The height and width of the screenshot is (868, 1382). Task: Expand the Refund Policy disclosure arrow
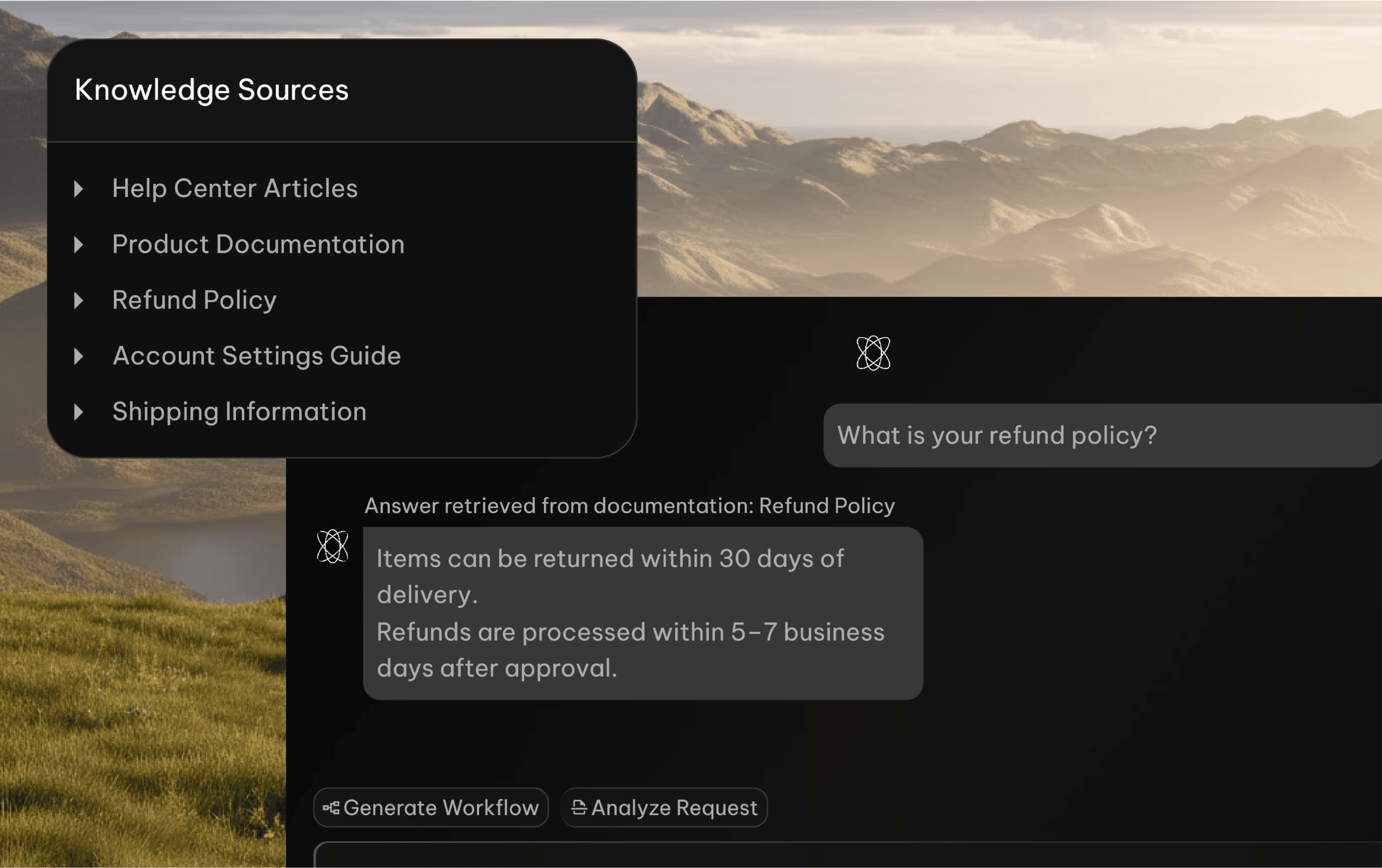tap(79, 300)
